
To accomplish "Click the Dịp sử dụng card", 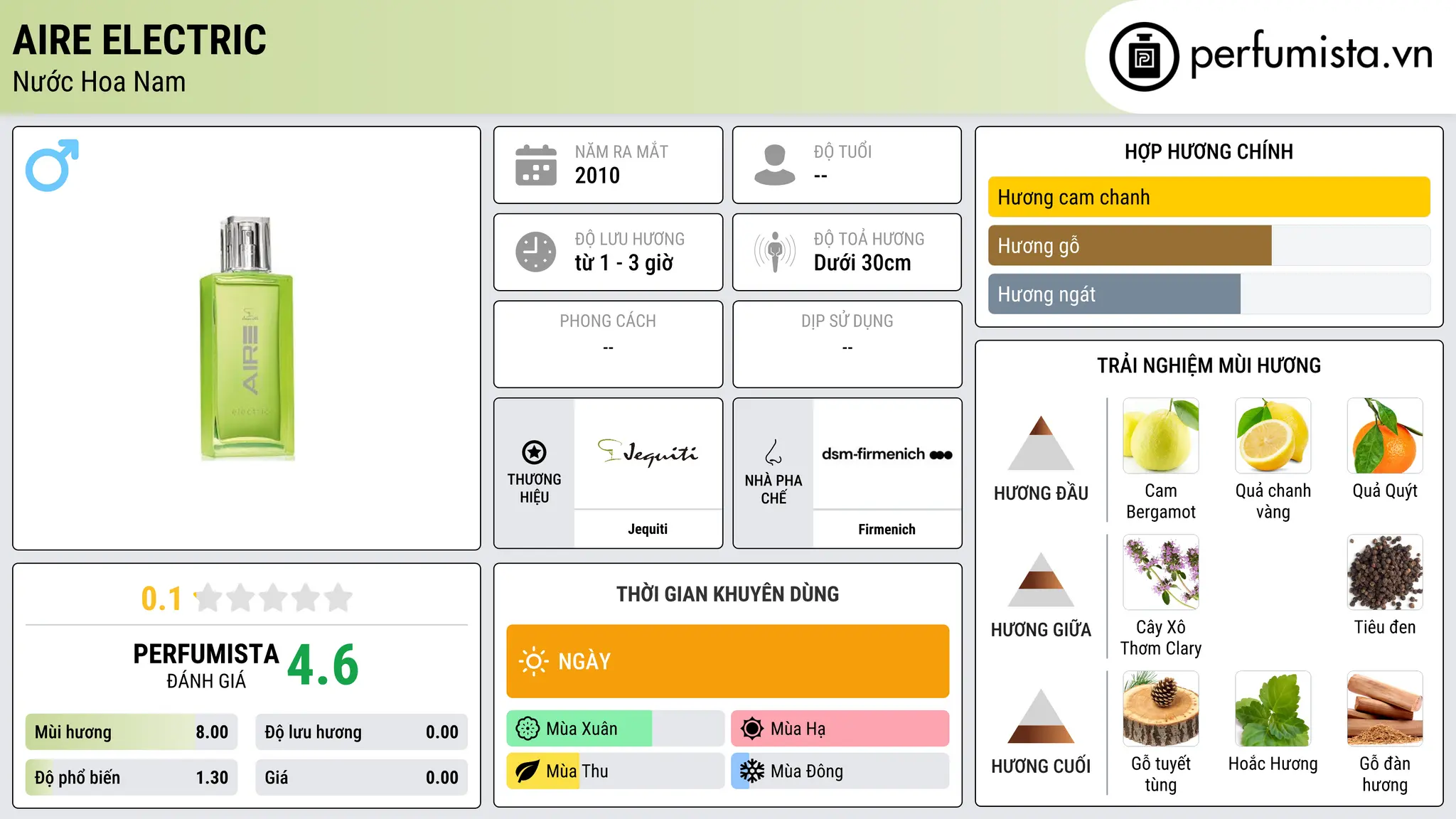I will click(x=847, y=344).
